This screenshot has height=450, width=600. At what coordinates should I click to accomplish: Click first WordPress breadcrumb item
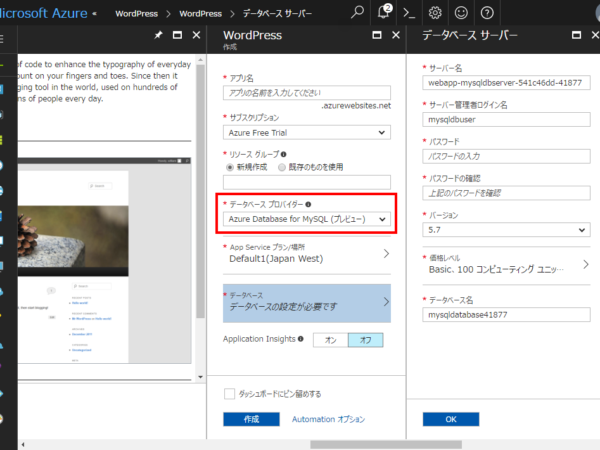pos(137,14)
